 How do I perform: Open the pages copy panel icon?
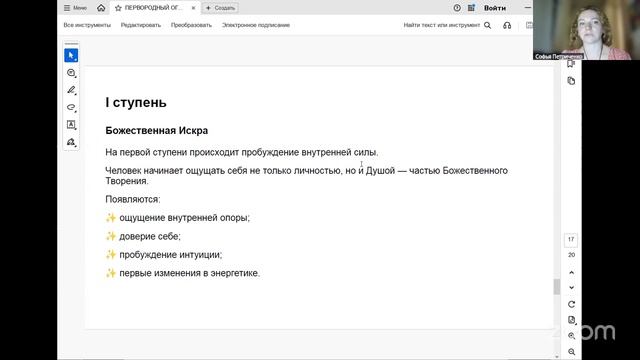point(571,81)
